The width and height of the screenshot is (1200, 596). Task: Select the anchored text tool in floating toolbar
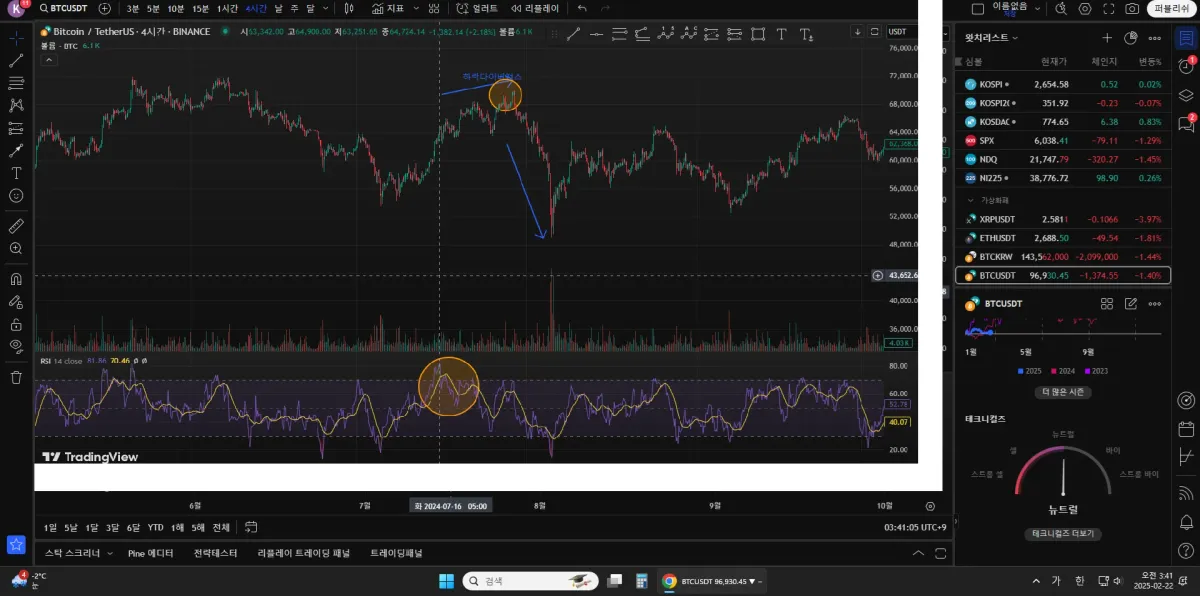coord(804,33)
